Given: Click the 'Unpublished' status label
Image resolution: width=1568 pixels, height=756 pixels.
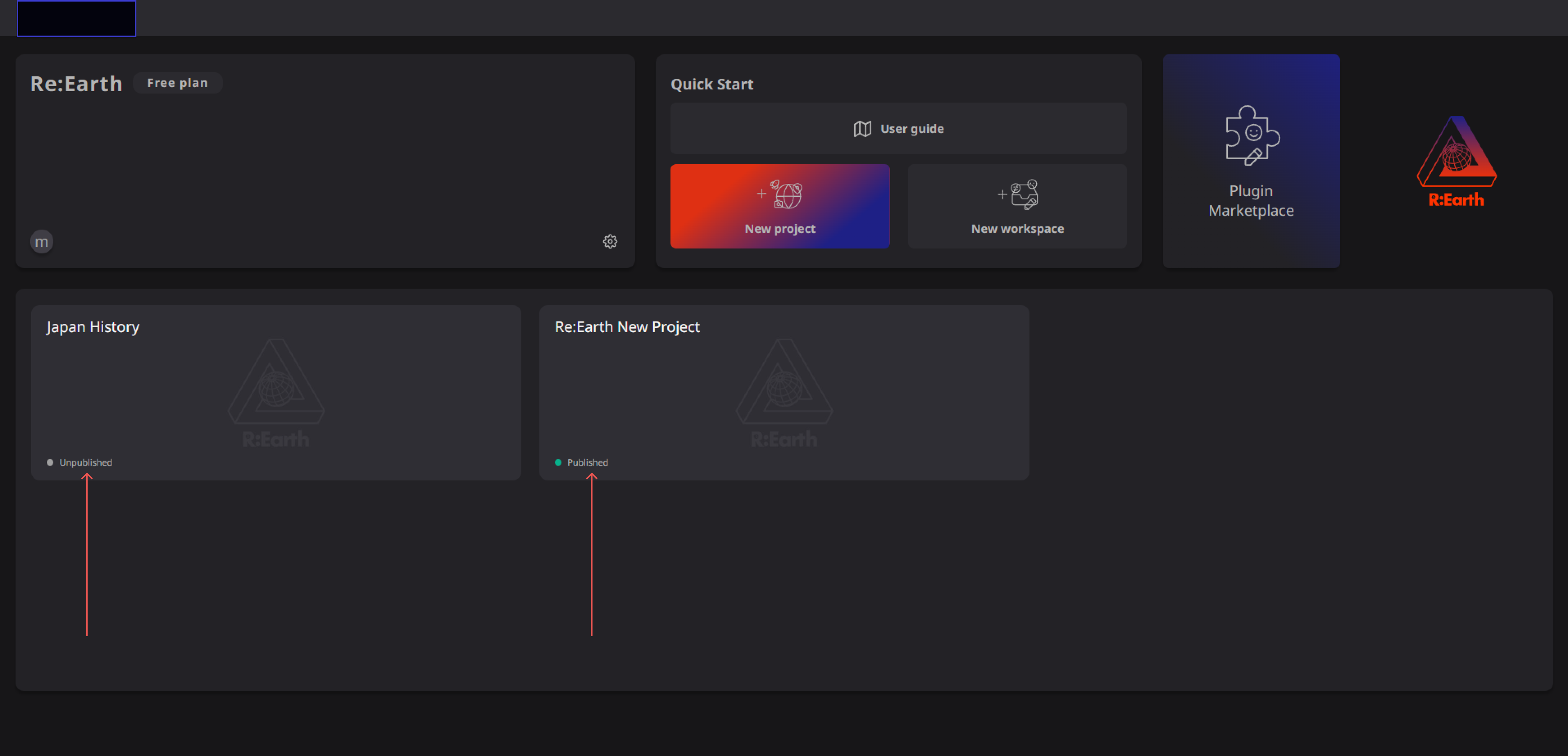Looking at the screenshot, I should point(86,463).
